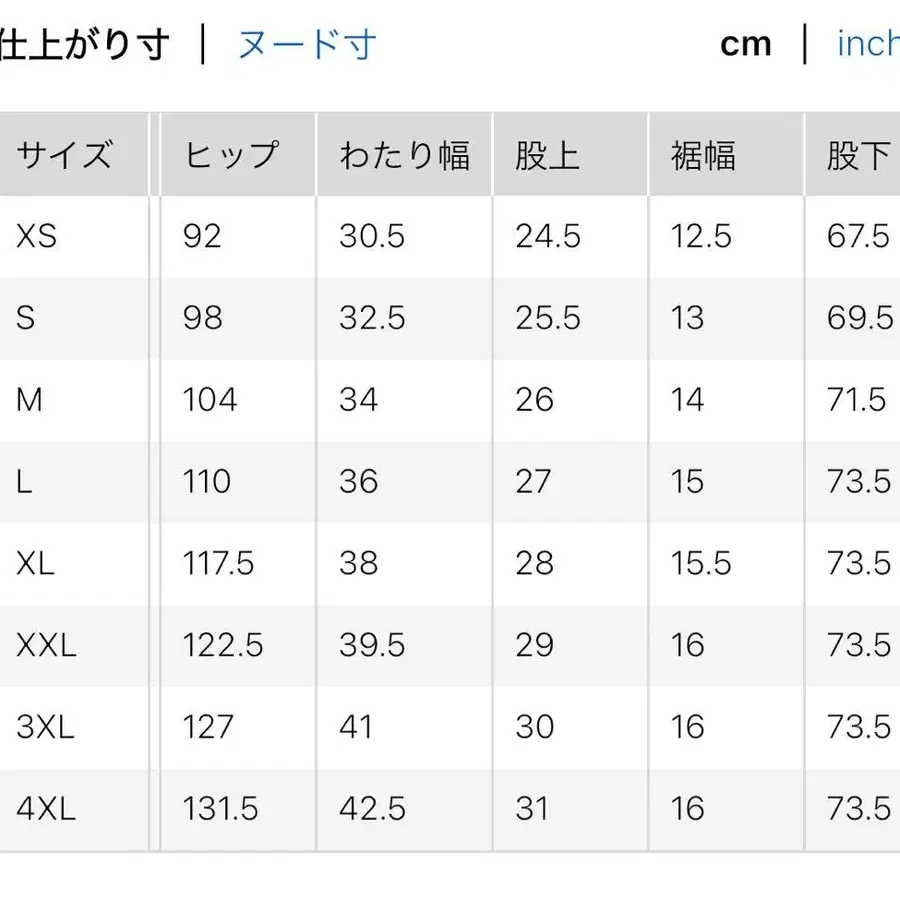Image resolution: width=900 pixels, height=900 pixels.
Task: Select the XXL size row label
Action: click(x=42, y=646)
